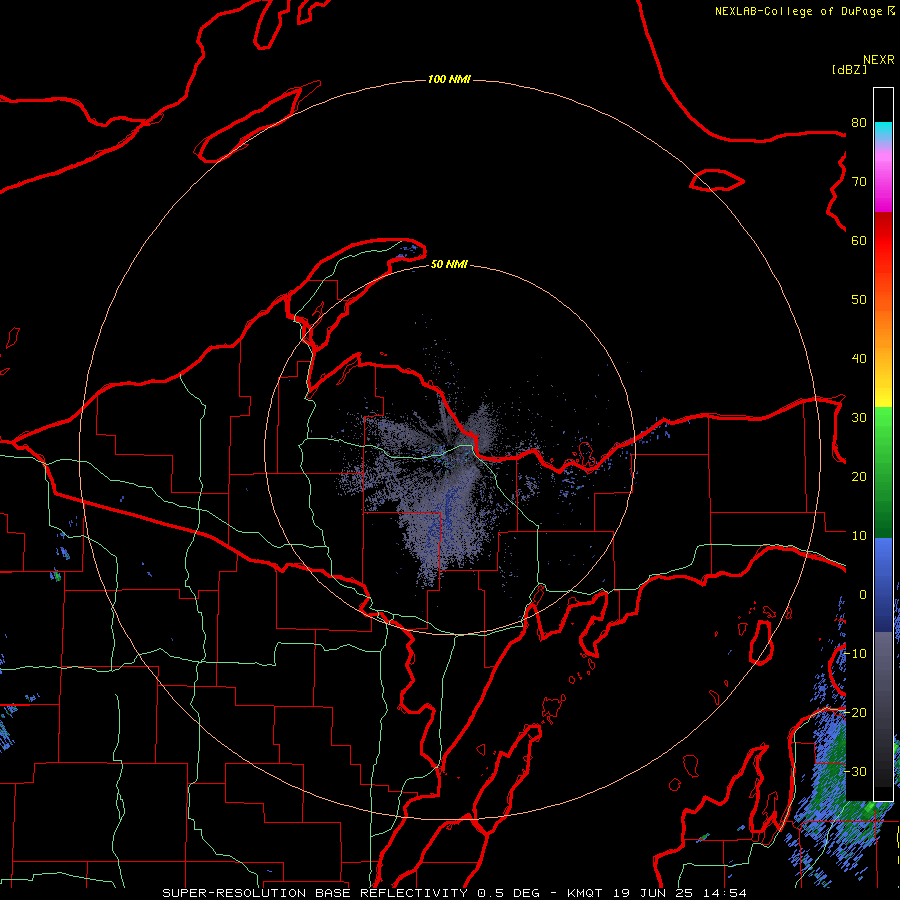Click the '100 NMI' range ring label
900x900 pixels.
449,79
